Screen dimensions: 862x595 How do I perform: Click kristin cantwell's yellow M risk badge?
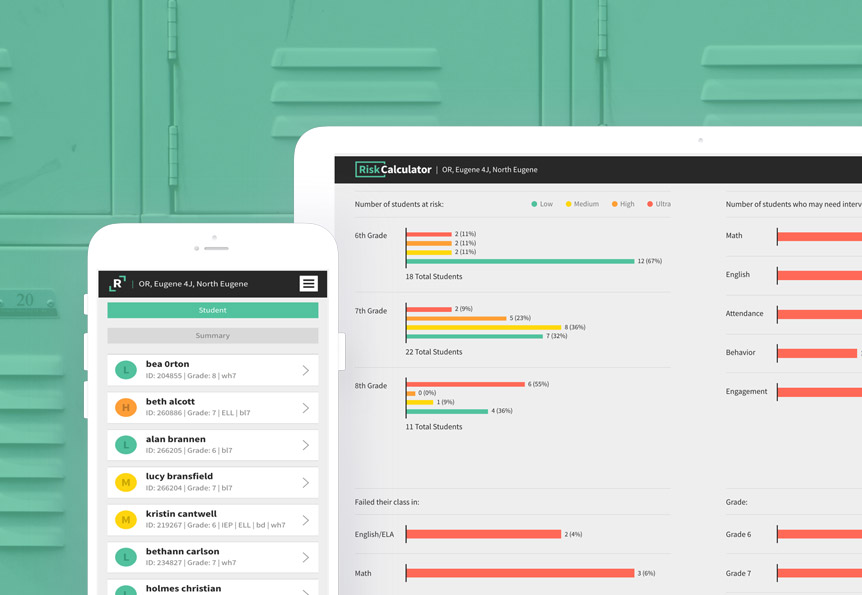pyautogui.click(x=126, y=520)
